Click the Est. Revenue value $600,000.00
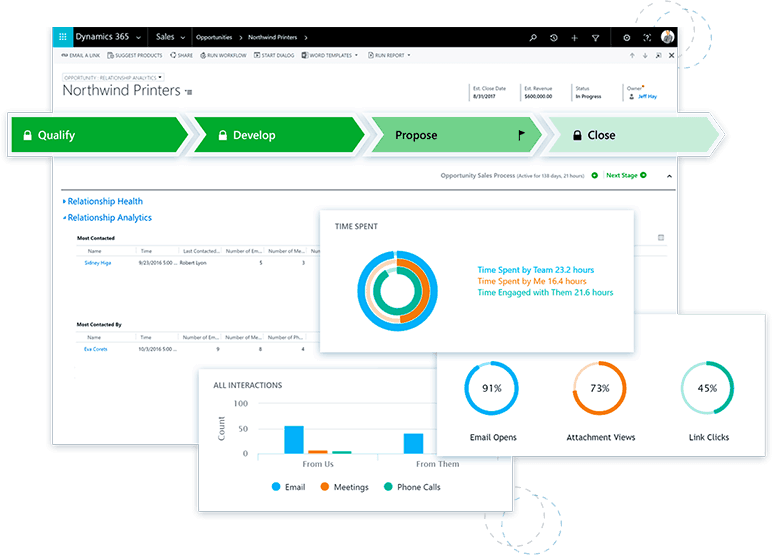 tap(538, 97)
